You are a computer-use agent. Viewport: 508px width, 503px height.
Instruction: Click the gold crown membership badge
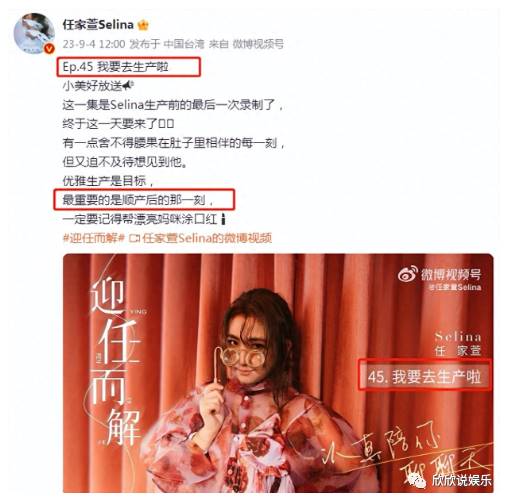(x=143, y=25)
